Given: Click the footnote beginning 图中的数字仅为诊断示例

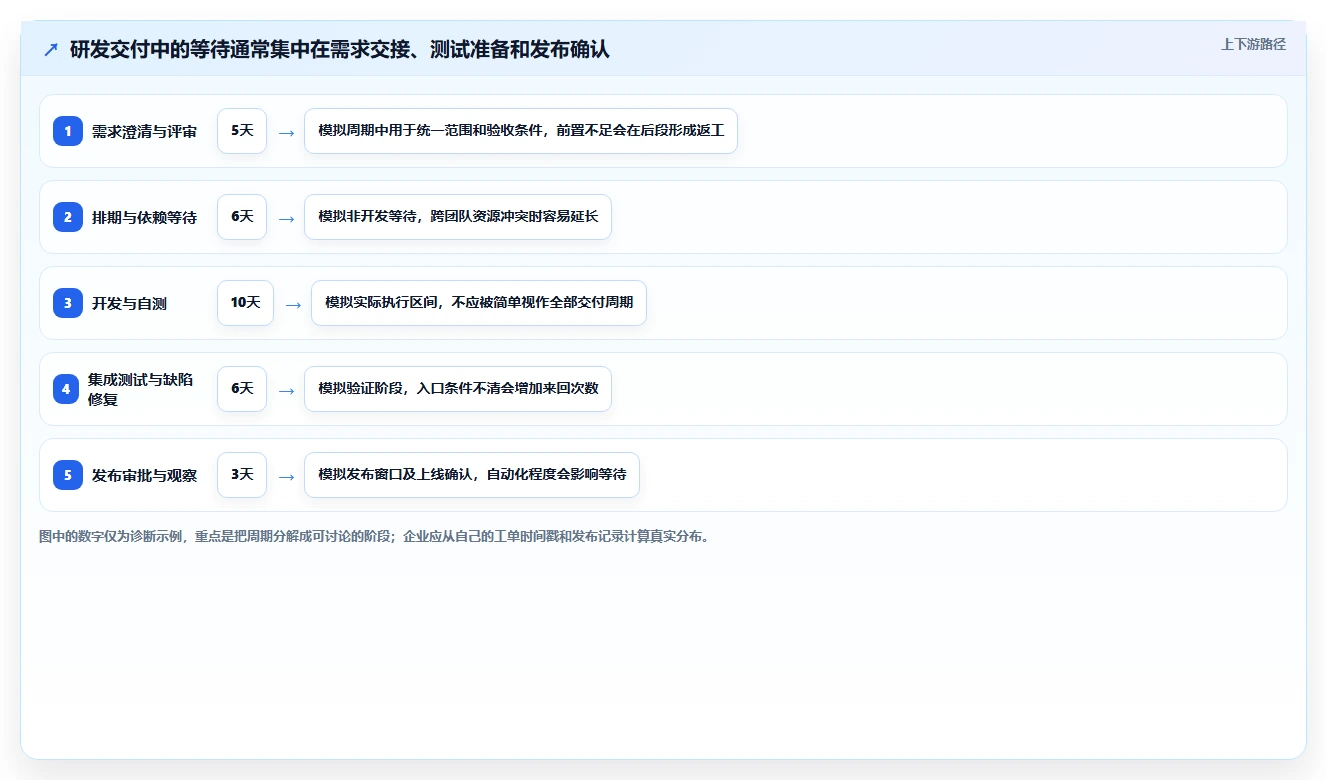Looking at the screenshot, I should 374,537.
